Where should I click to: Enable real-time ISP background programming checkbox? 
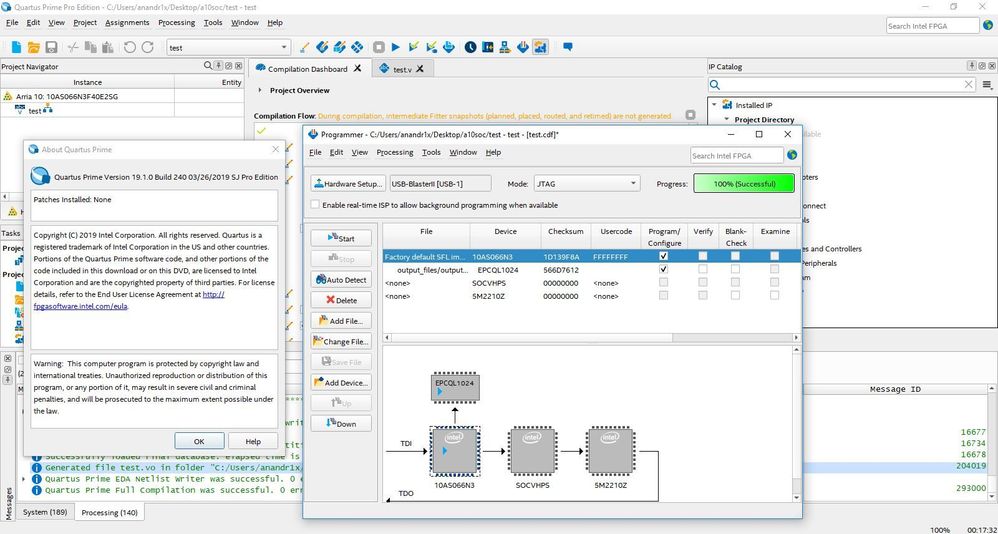[x=315, y=205]
